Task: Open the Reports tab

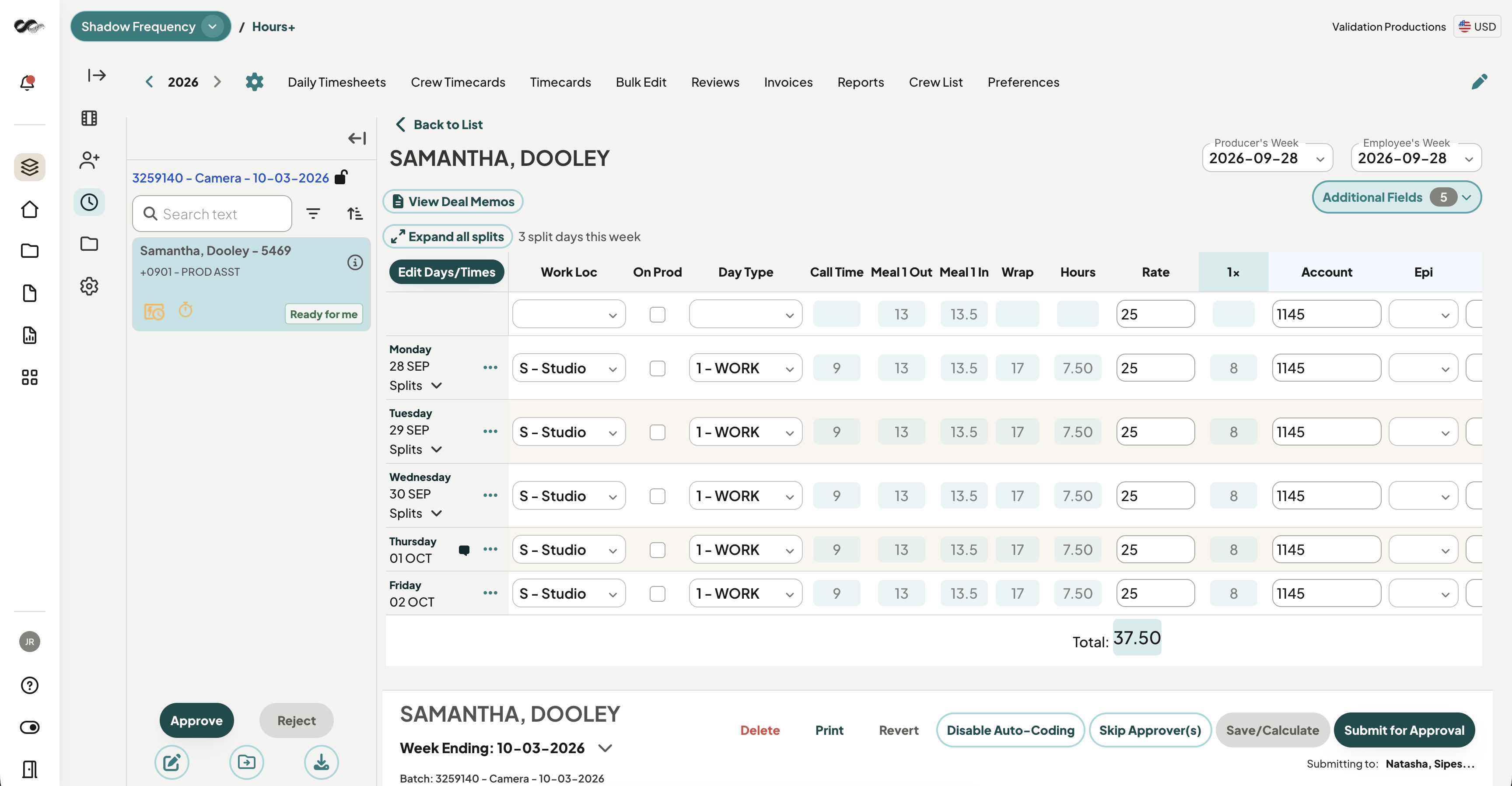Action: pos(861,82)
